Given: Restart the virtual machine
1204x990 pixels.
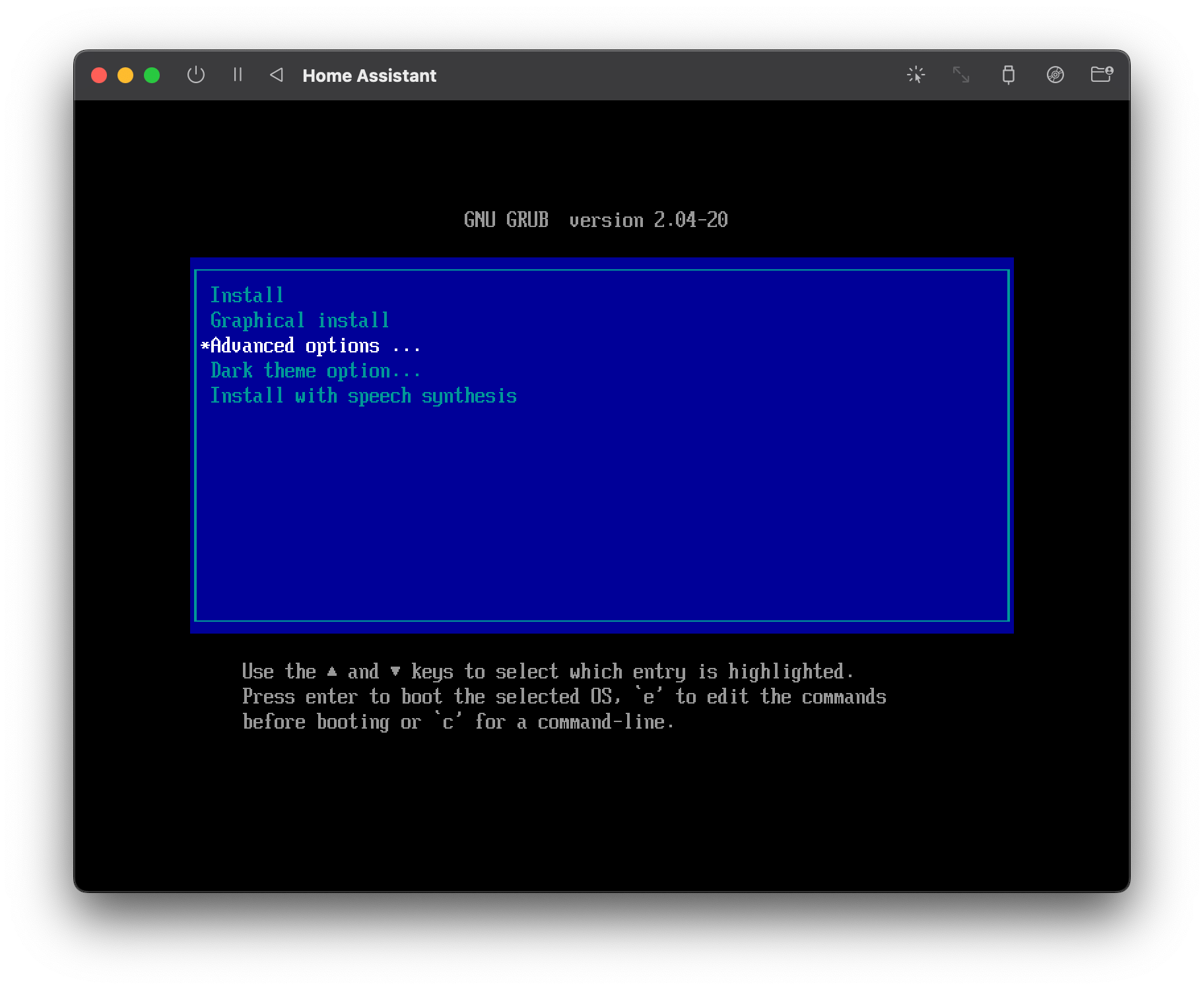Looking at the screenshot, I should pyautogui.click(x=277, y=75).
